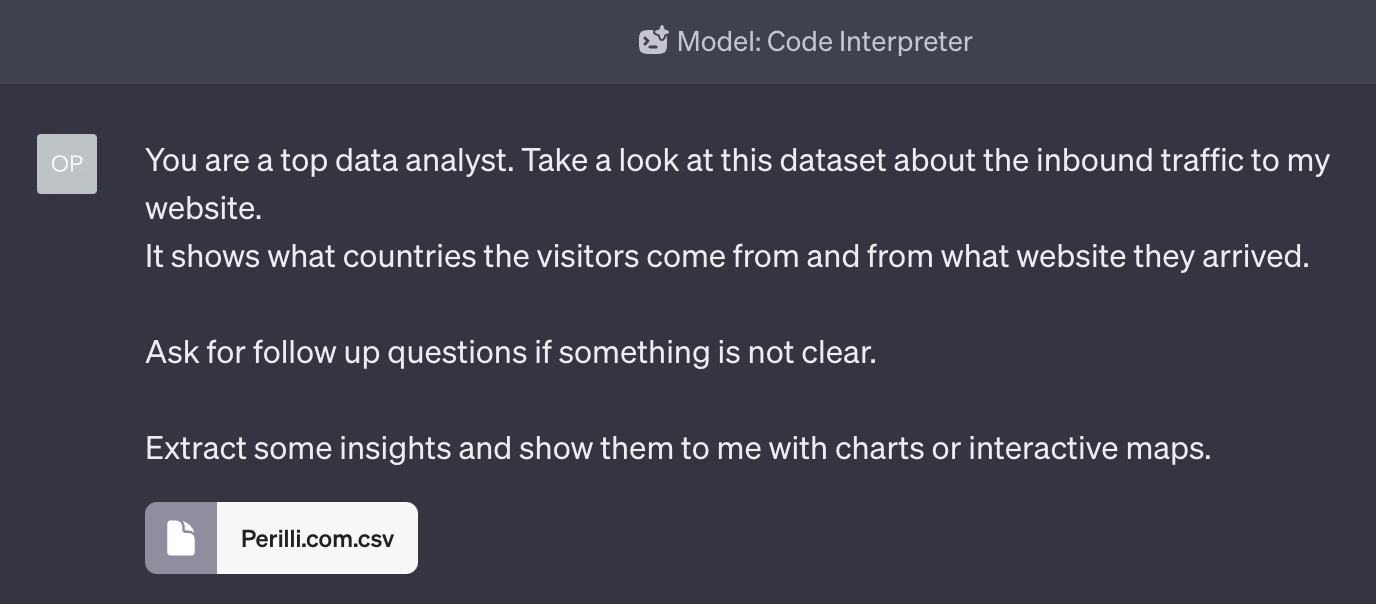This screenshot has width=1376, height=604.
Task: Click the document icon on the attachment
Action: (x=181, y=538)
